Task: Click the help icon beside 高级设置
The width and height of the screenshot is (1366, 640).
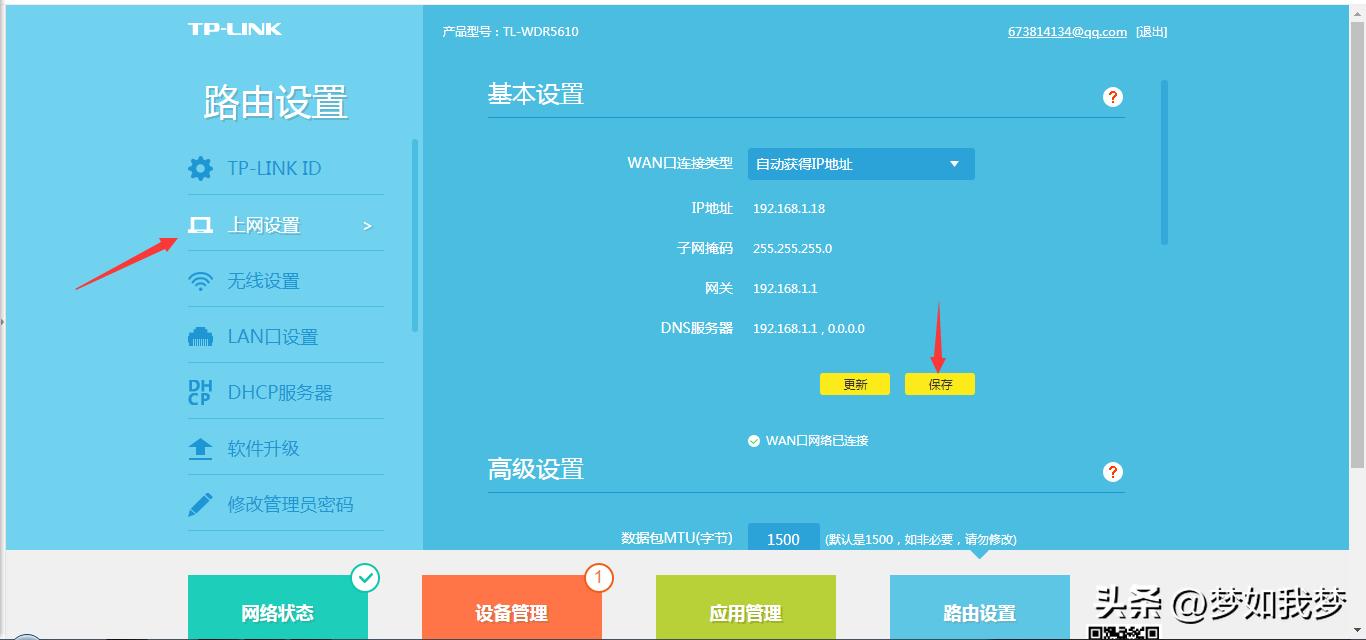Action: 1112,471
